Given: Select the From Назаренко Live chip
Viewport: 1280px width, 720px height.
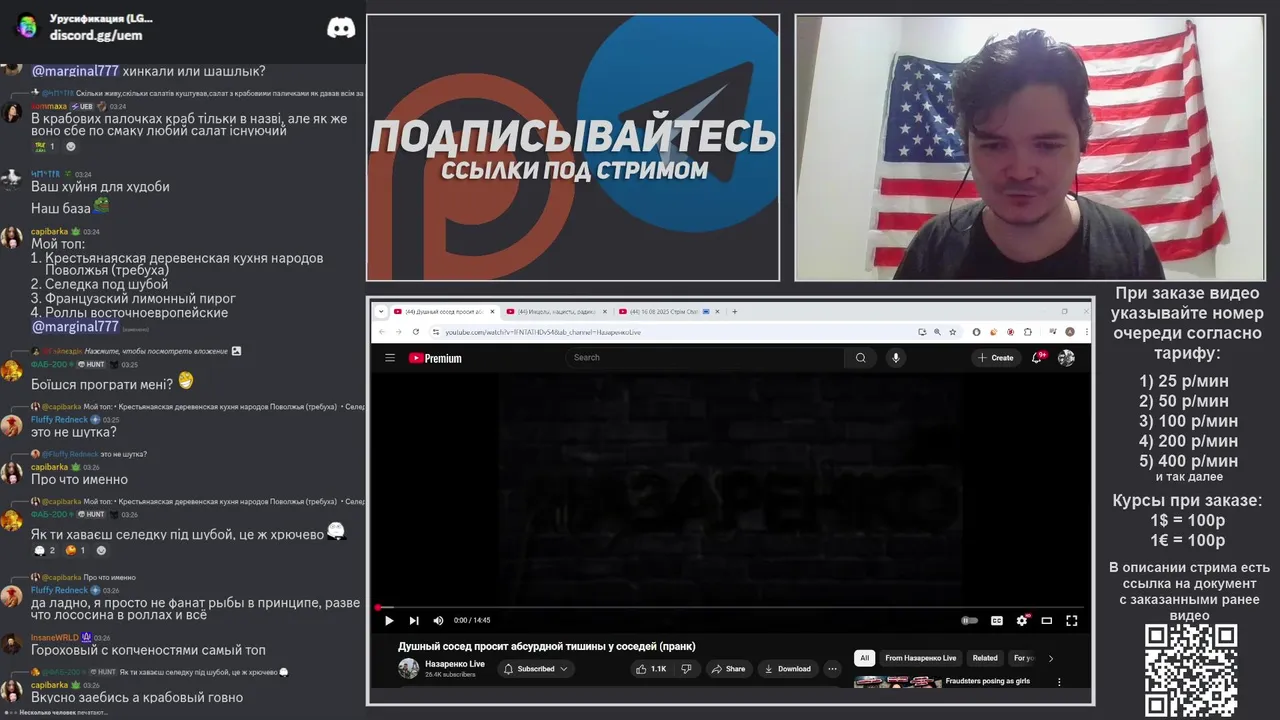Looking at the screenshot, I should click(x=921, y=658).
